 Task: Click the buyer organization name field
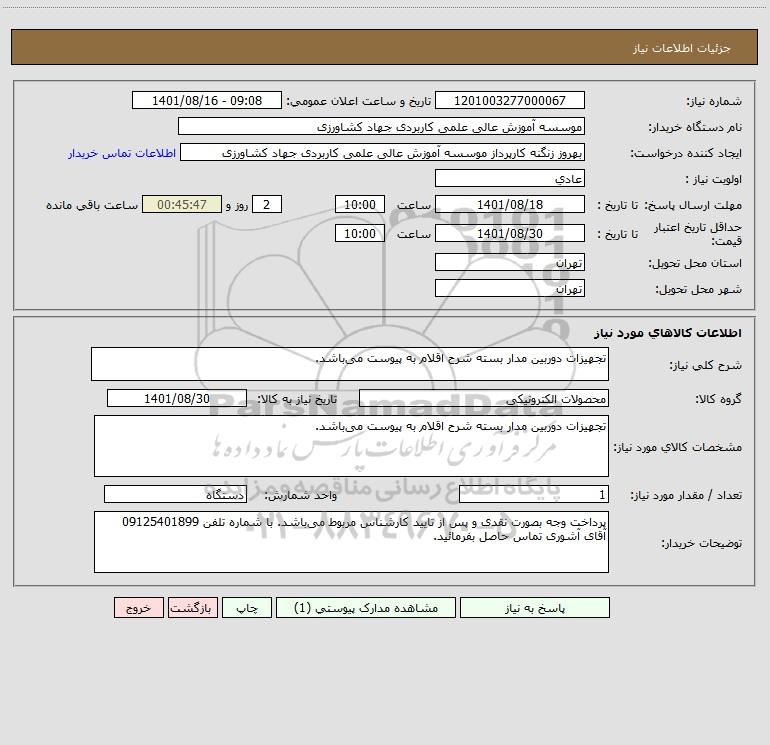tap(381, 126)
